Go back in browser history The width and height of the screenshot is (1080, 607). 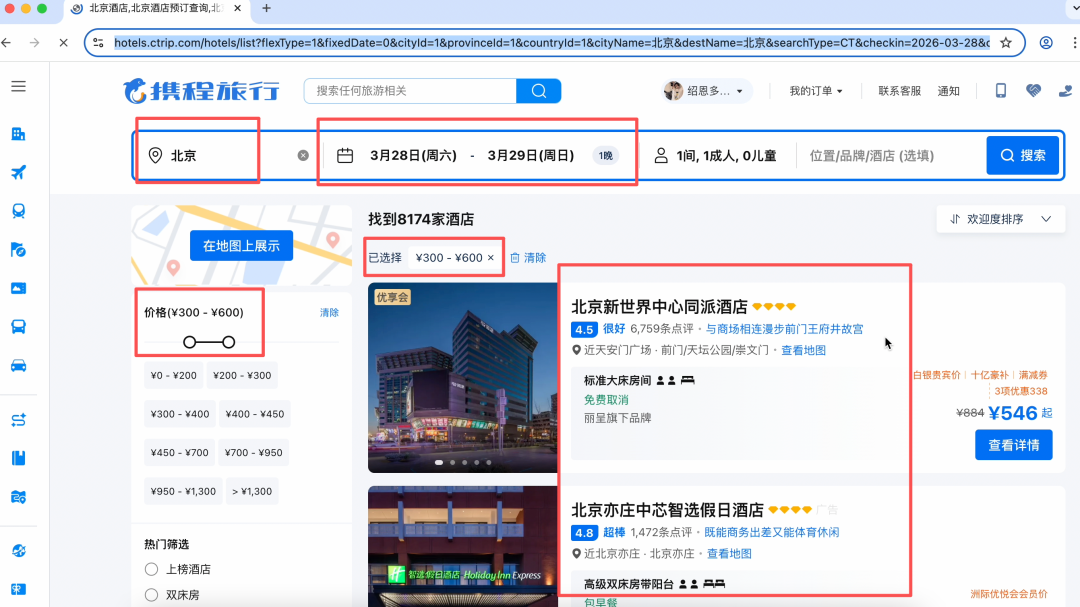point(7,43)
